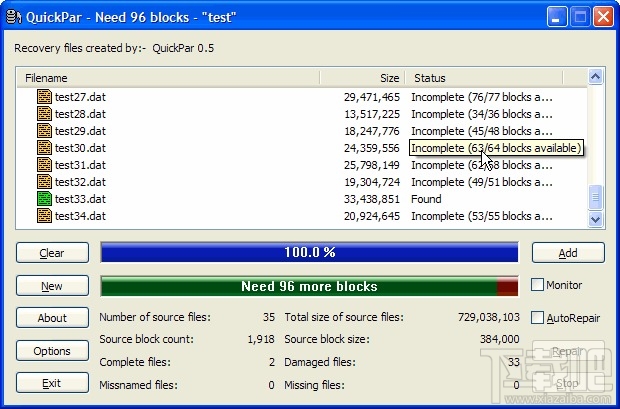Click the Incomplete (49/51 blocks status
This screenshot has height=409, width=620.
click(x=482, y=182)
